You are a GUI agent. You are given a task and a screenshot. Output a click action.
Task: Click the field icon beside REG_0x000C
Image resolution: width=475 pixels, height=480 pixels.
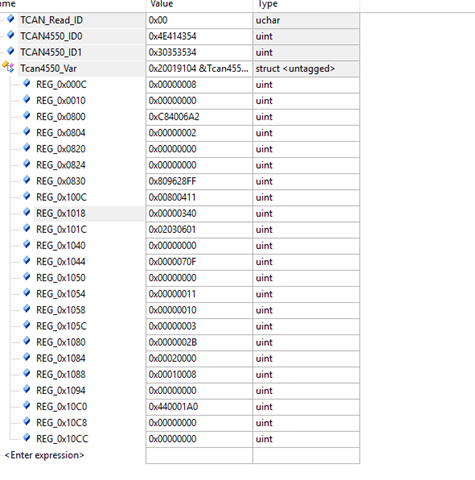coord(27,83)
